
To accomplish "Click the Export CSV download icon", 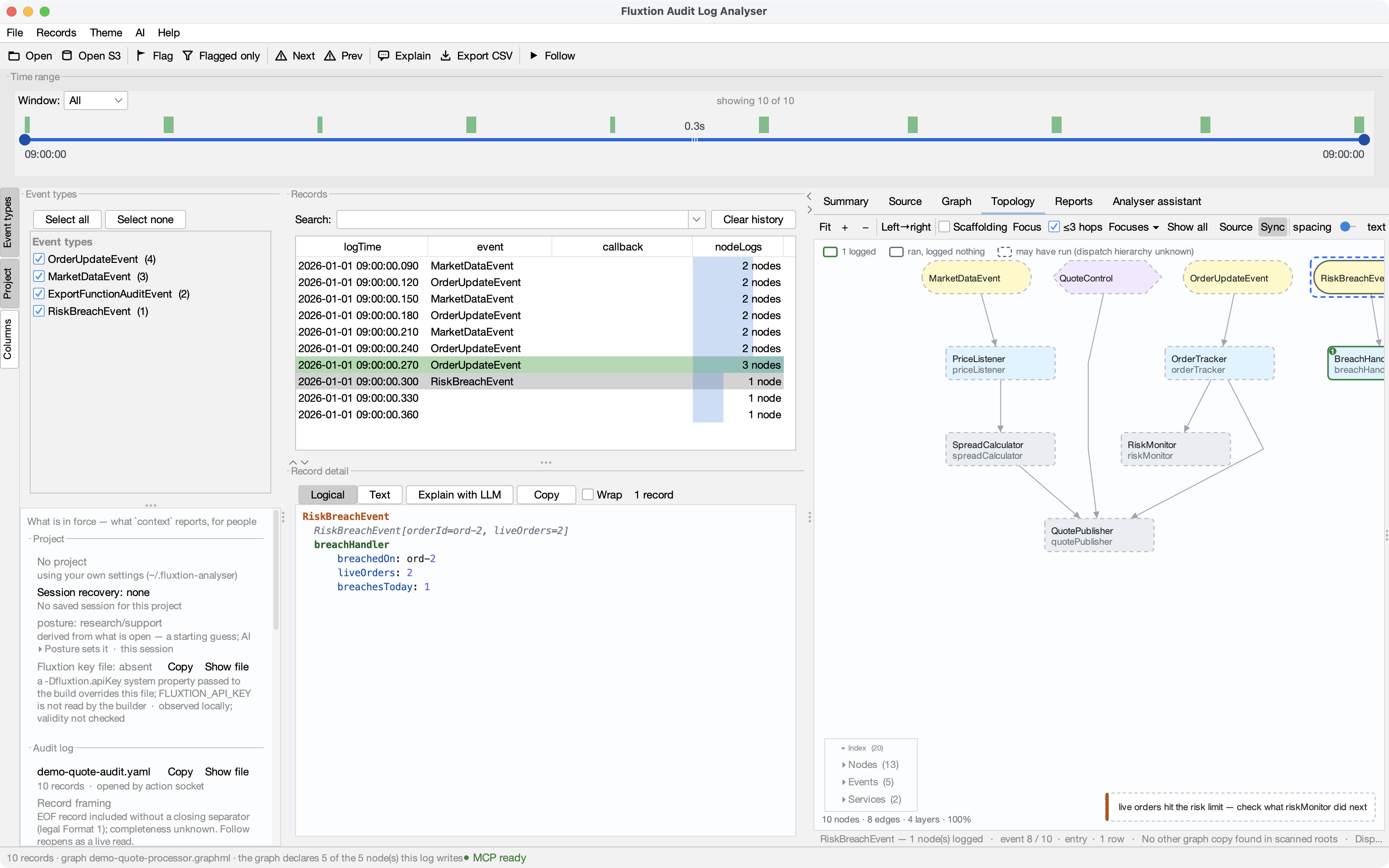I will click(x=445, y=56).
